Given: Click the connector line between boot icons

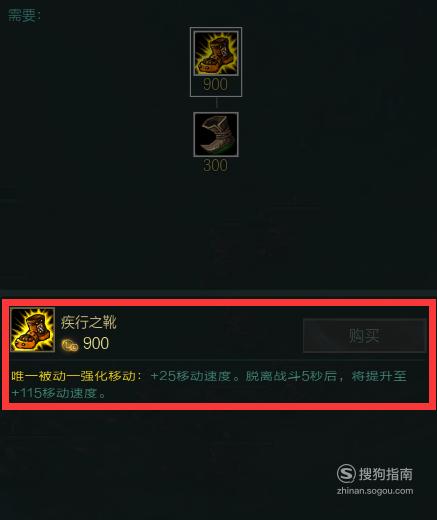Looking at the screenshot, I should (x=216, y=104).
